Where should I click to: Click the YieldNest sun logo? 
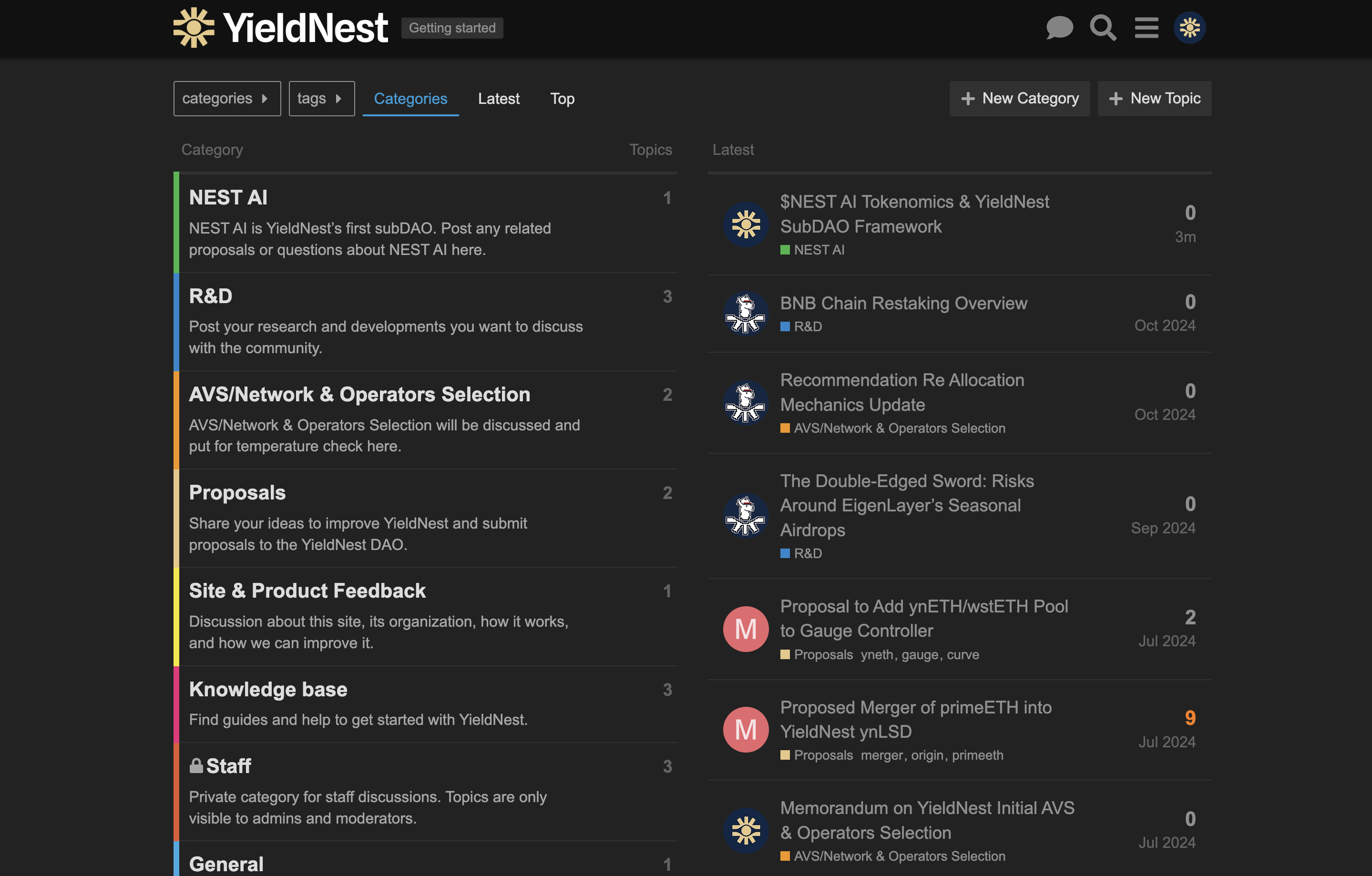[194, 27]
